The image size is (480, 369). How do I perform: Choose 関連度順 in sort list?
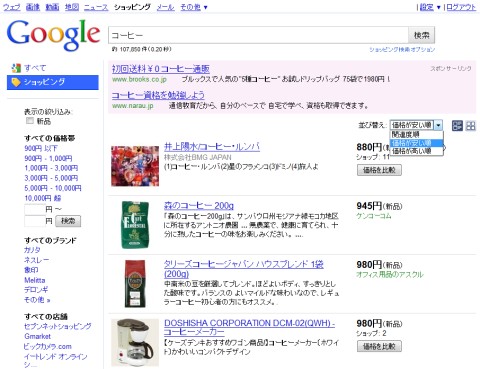416,134
